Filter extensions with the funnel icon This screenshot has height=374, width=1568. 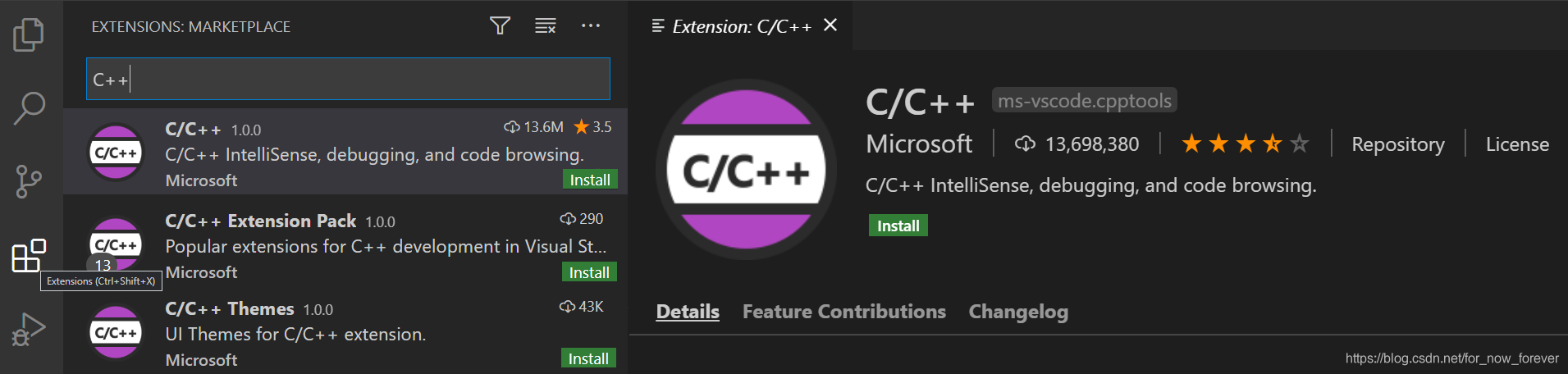[500, 26]
